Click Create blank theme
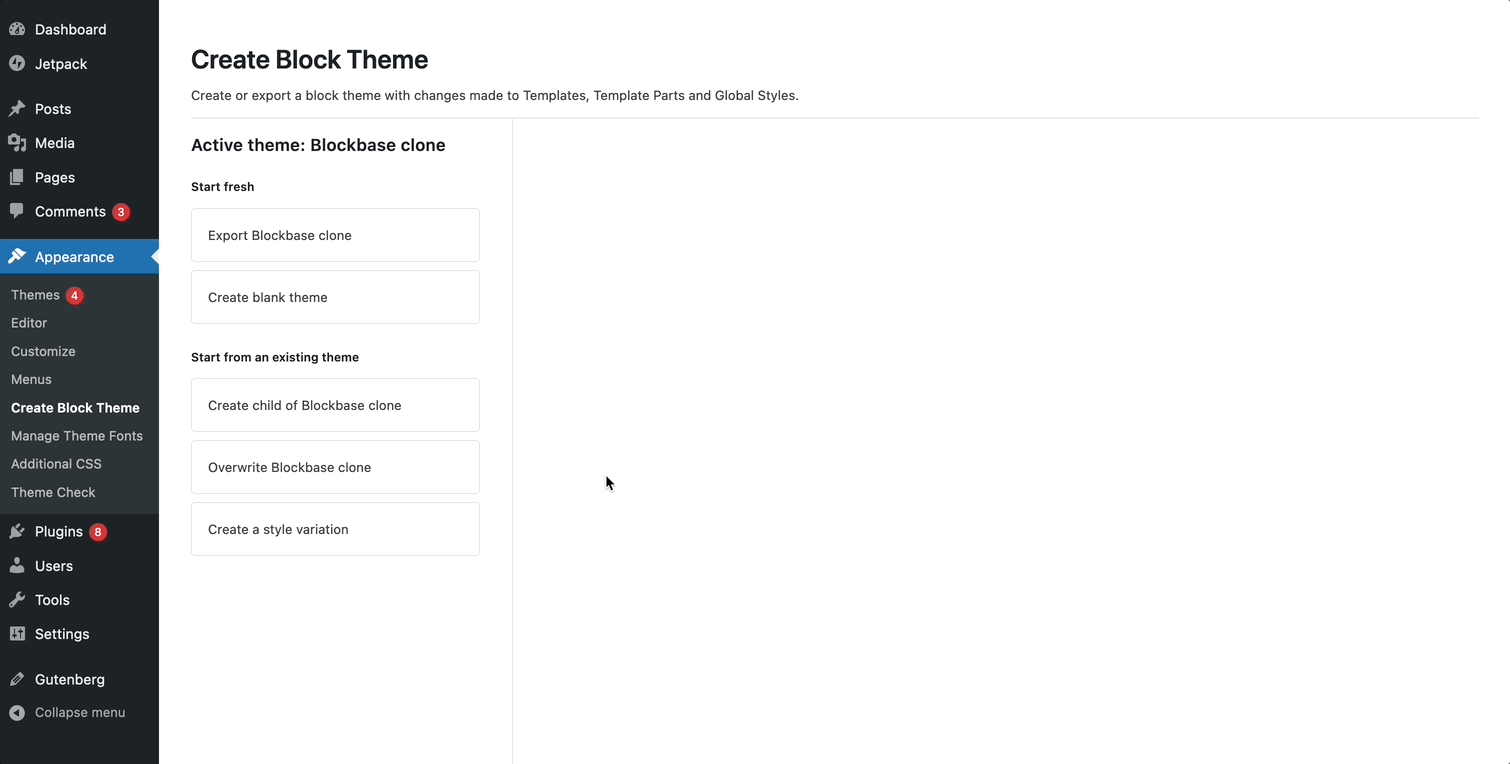 coord(267,297)
